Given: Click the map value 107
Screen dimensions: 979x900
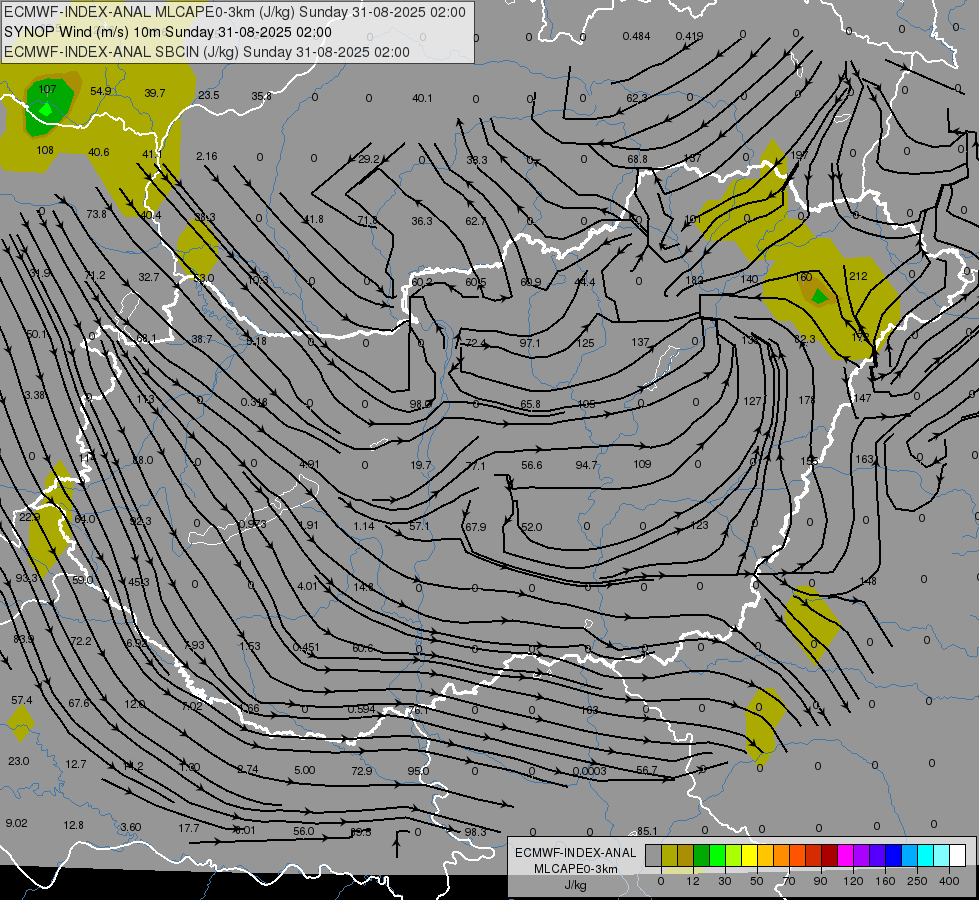Looking at the screenshot, I should (x=47, y=89).
